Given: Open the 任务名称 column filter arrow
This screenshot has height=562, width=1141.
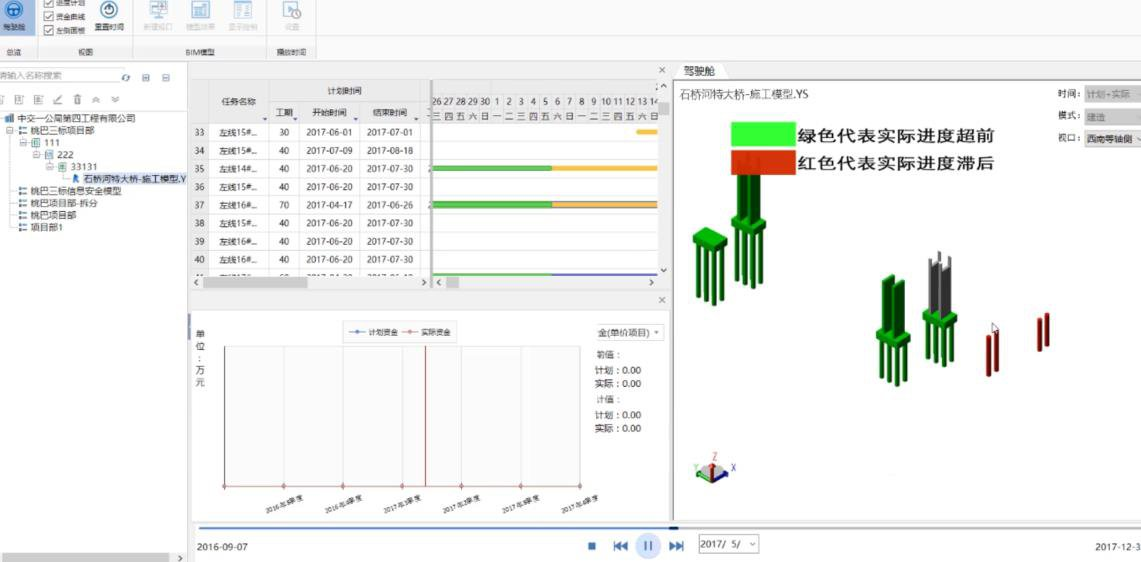Looking at the screenshot, I should [264, 117].
